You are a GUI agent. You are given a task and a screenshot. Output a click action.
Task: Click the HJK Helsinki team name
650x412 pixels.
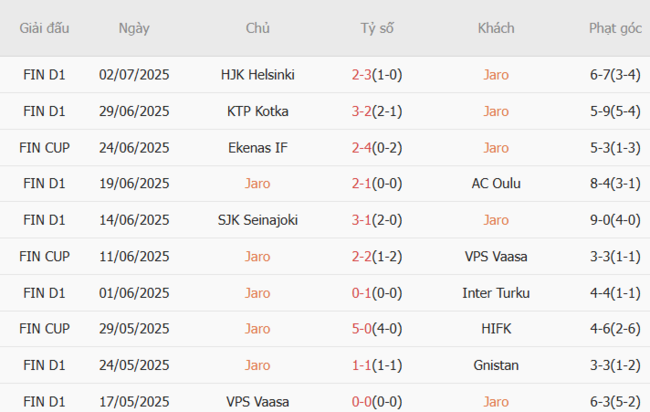coord(257,74)
